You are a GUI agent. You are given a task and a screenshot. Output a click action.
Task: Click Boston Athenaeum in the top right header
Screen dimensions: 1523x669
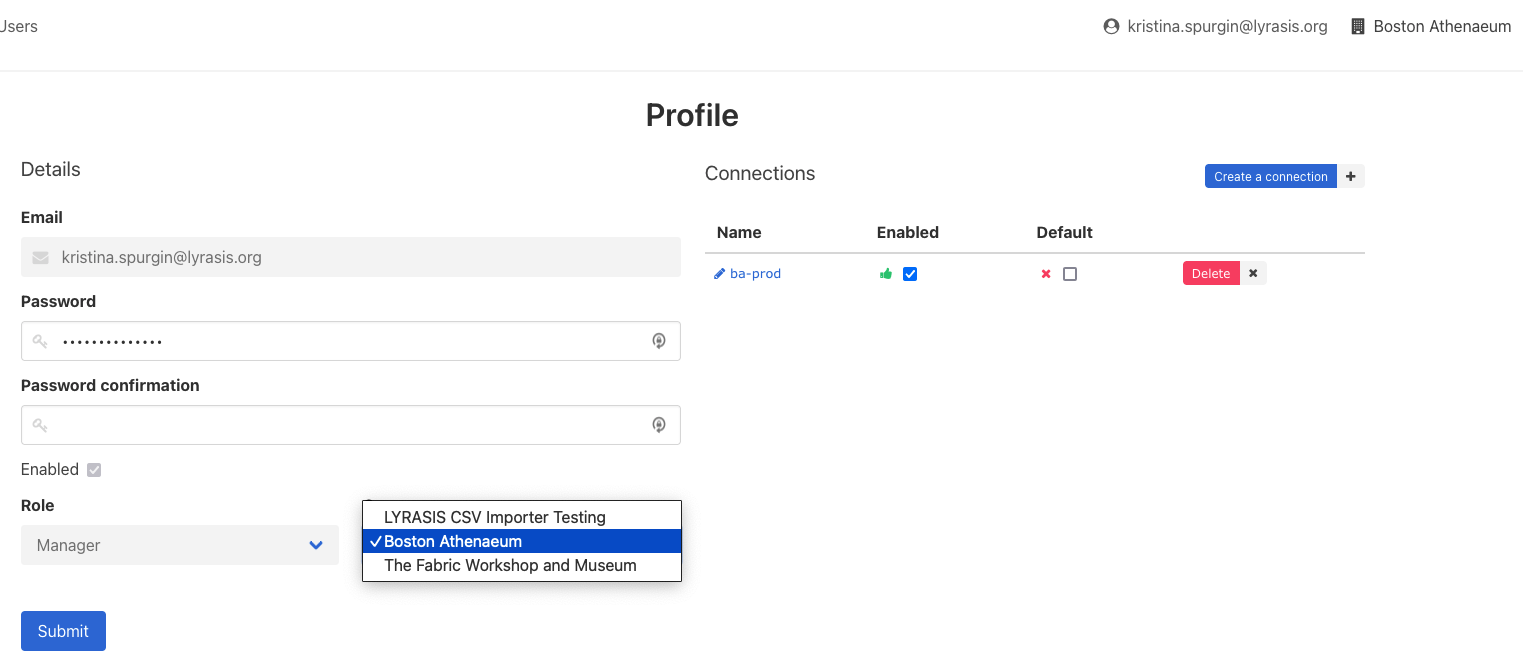coord(1443,26)
